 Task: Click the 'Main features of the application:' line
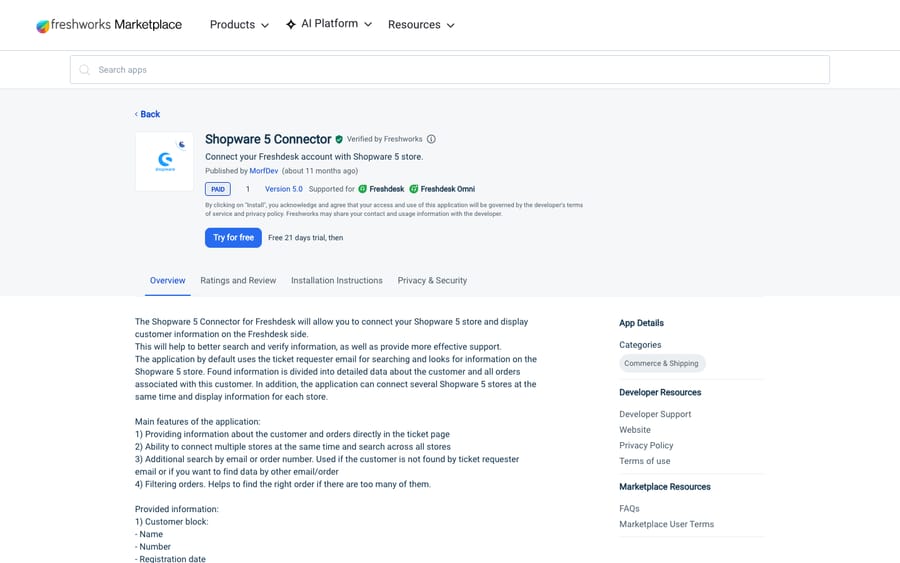197,422
